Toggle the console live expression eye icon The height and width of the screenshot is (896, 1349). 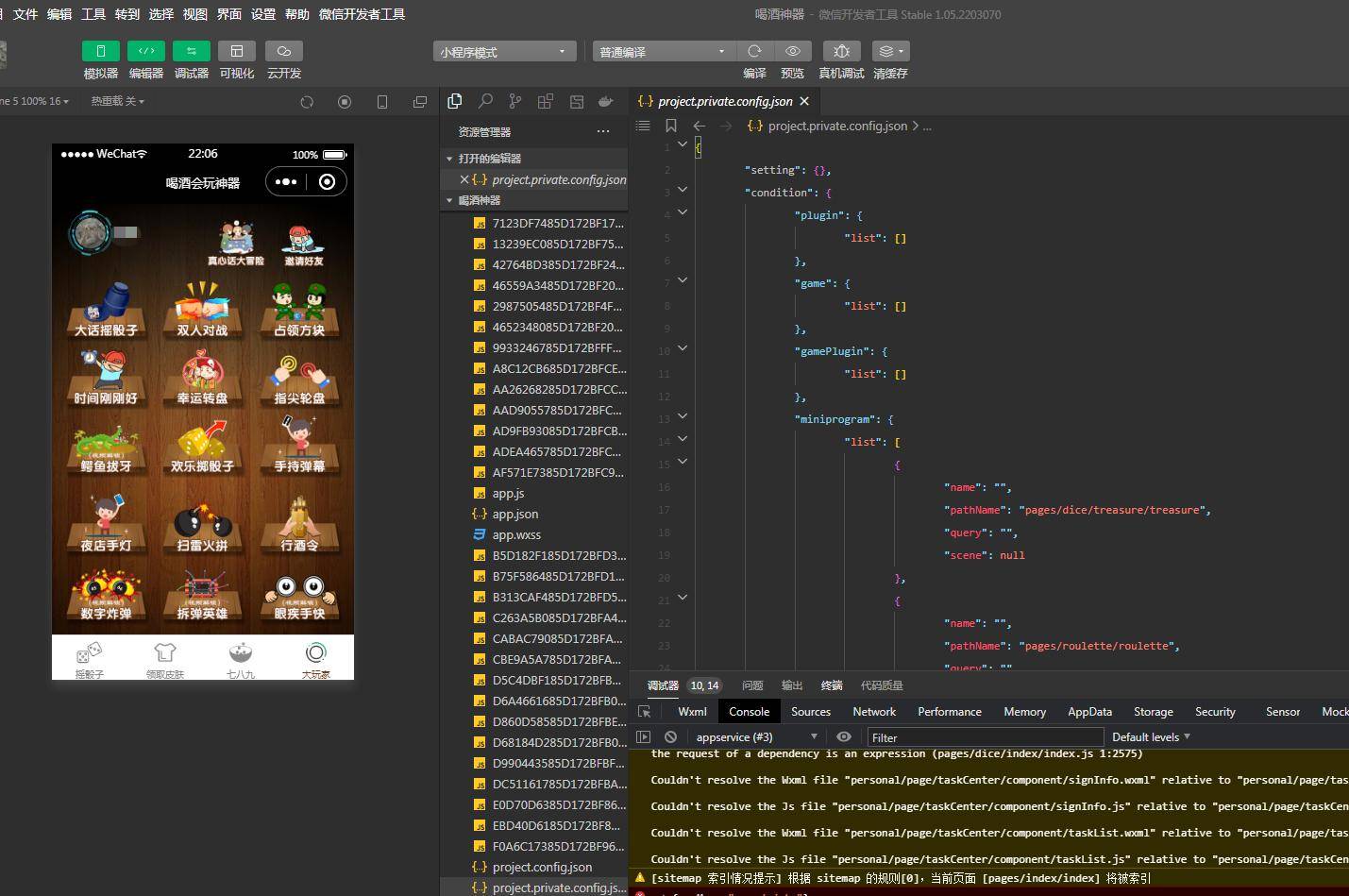click(x=844, y=737)
